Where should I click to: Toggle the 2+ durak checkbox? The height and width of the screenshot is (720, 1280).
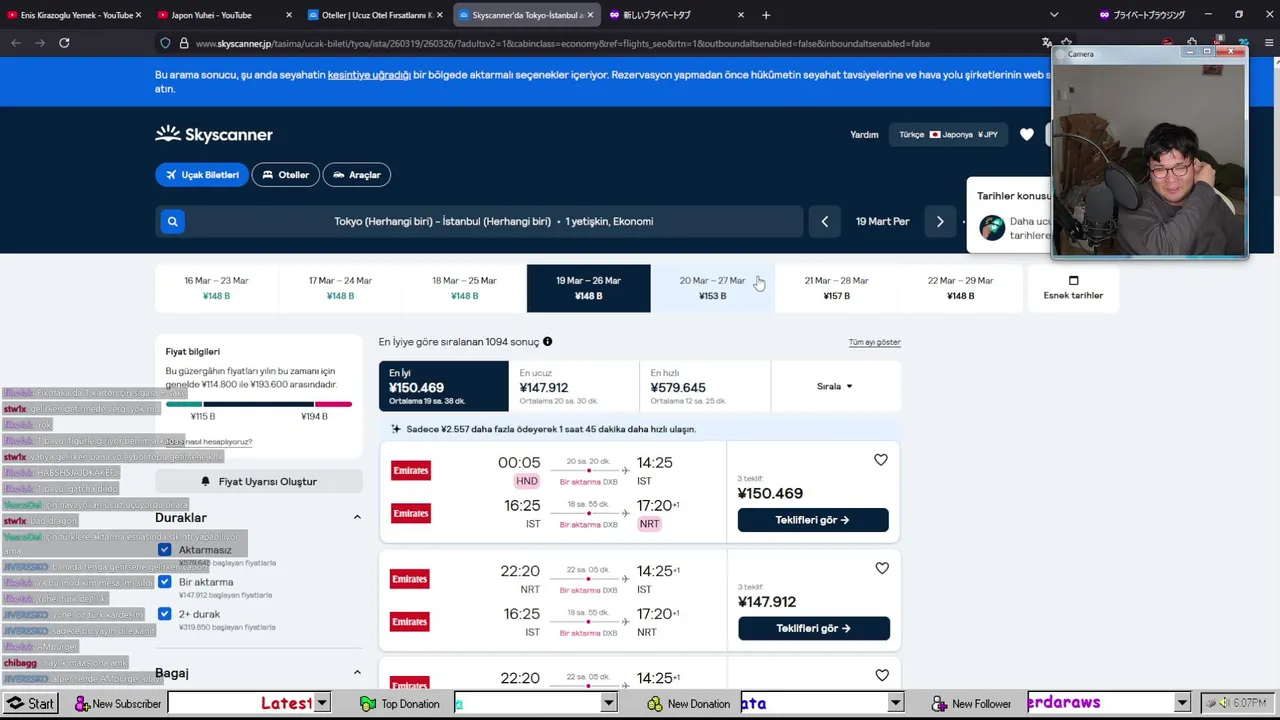165,614
